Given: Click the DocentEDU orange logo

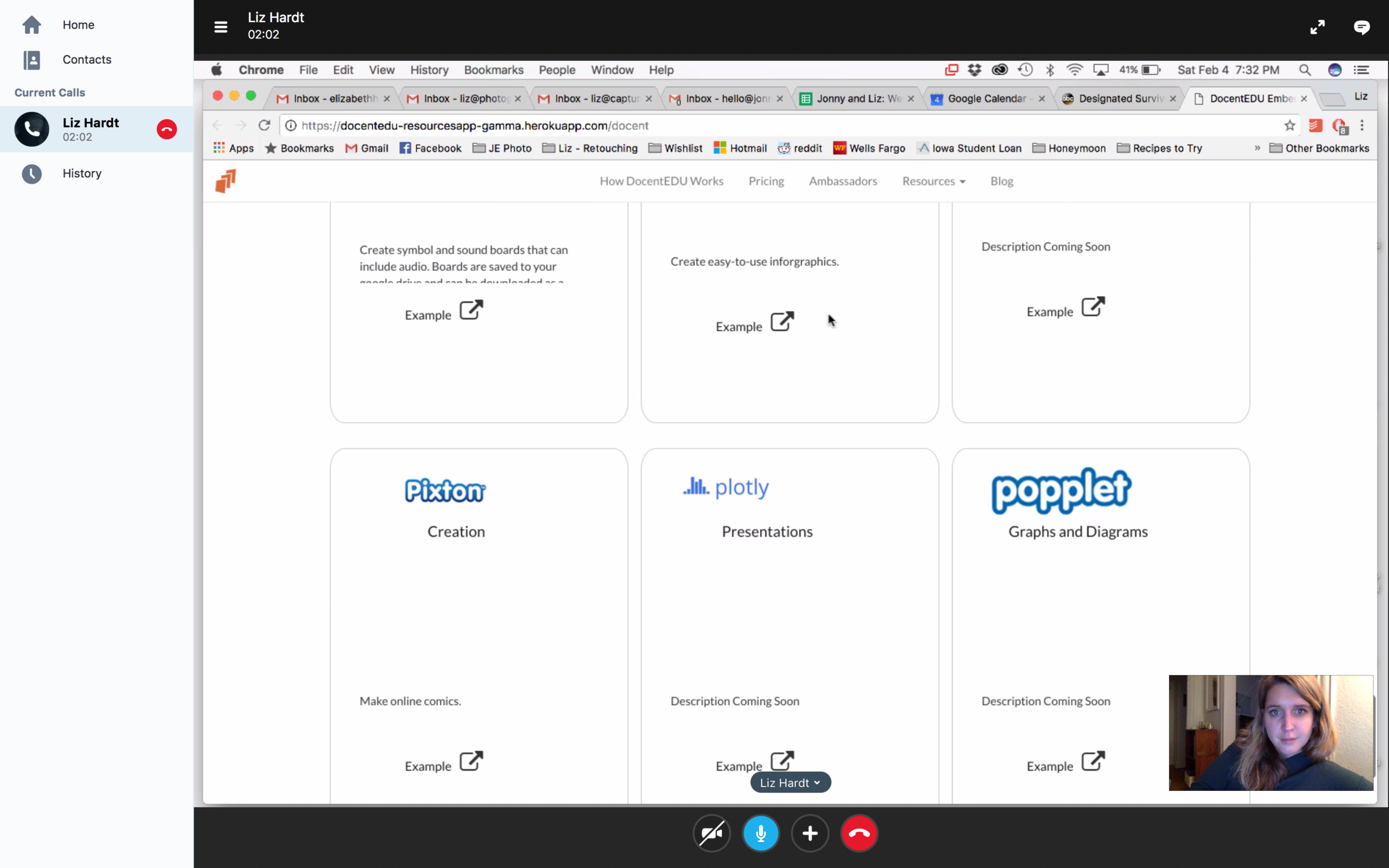Looking at the screenshot, I should (226, 181).
